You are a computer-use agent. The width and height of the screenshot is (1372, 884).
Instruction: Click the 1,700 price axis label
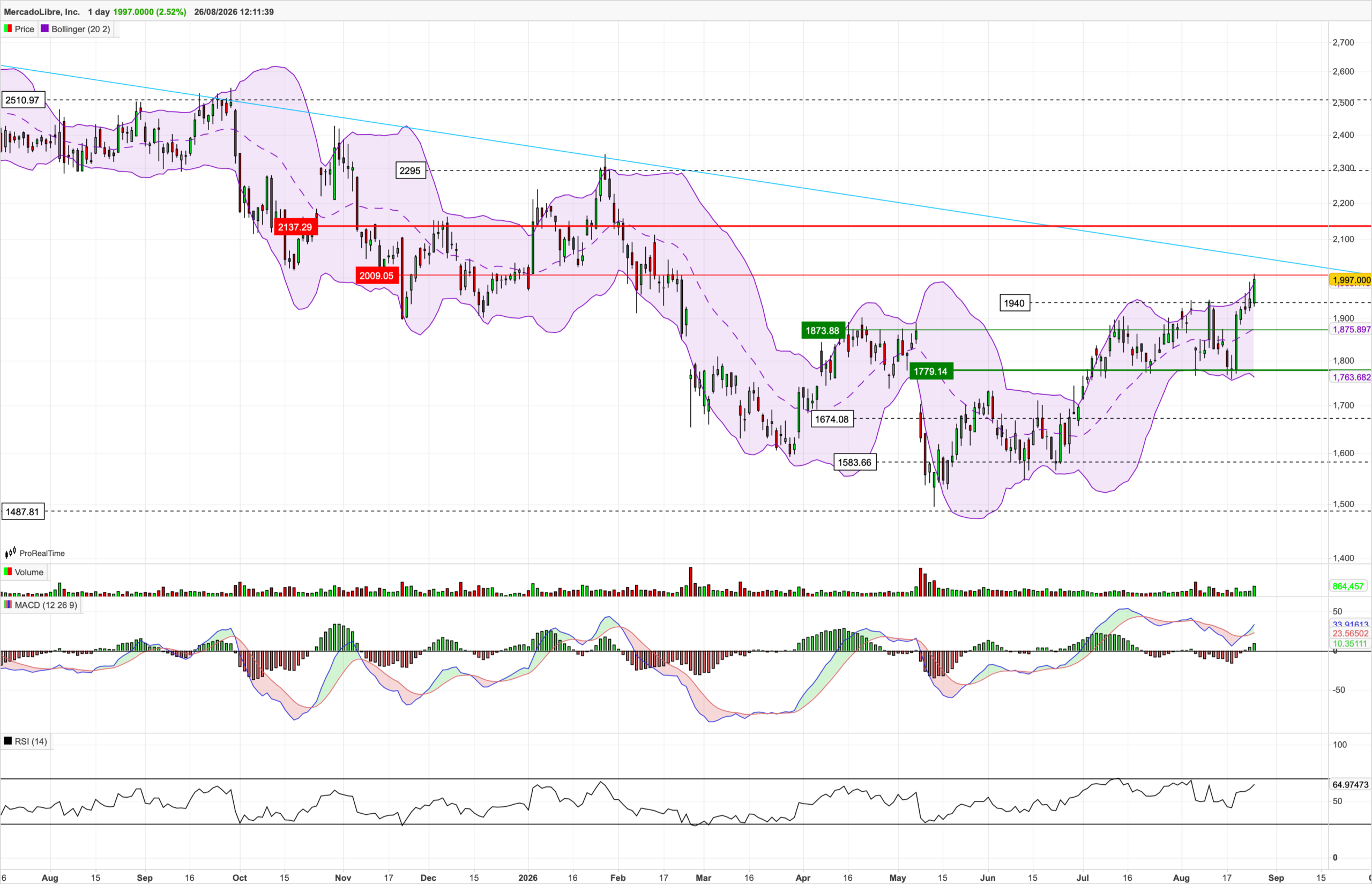click(1343, 405)
